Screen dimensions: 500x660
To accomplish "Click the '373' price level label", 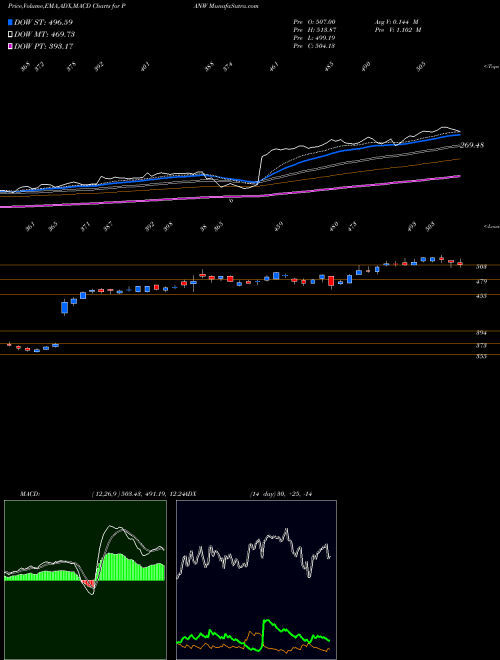I will (481, 346).
